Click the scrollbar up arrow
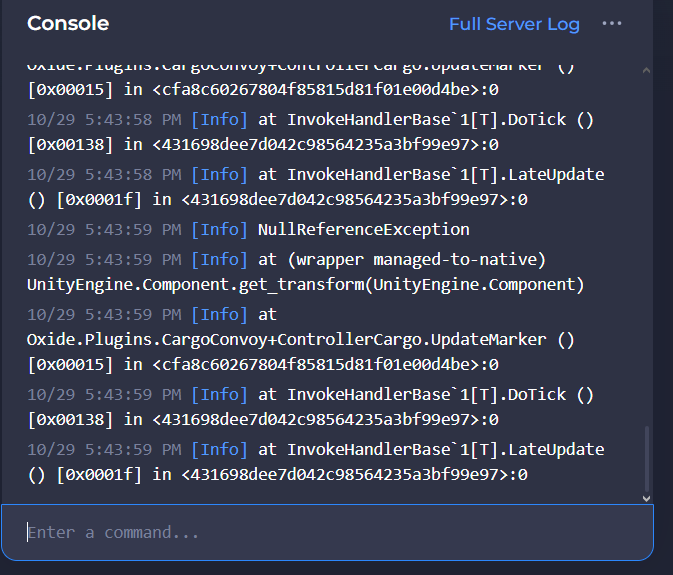Viewport: 673px width, 575px height. pos(646,72)
